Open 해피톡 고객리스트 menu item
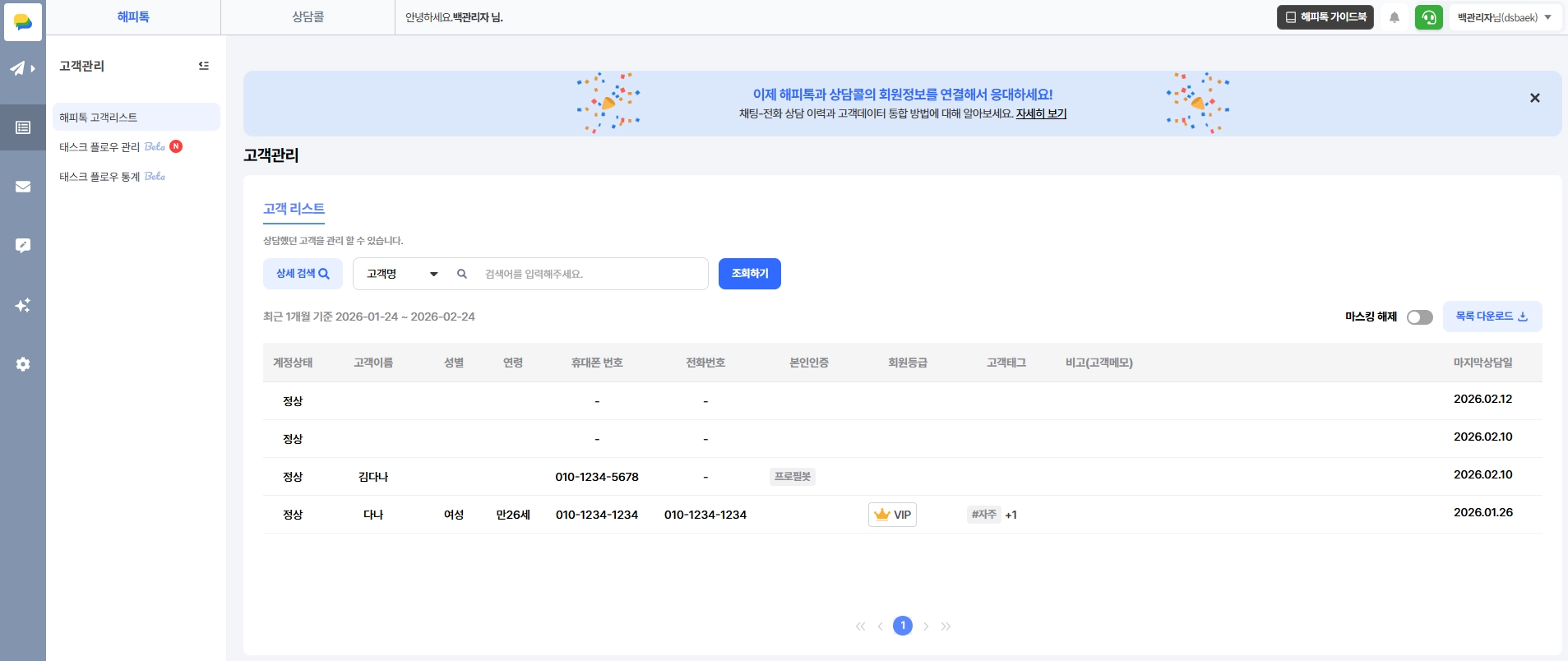Image resolution: width=1568 pixels, height=661 pixels. (136, 117)
